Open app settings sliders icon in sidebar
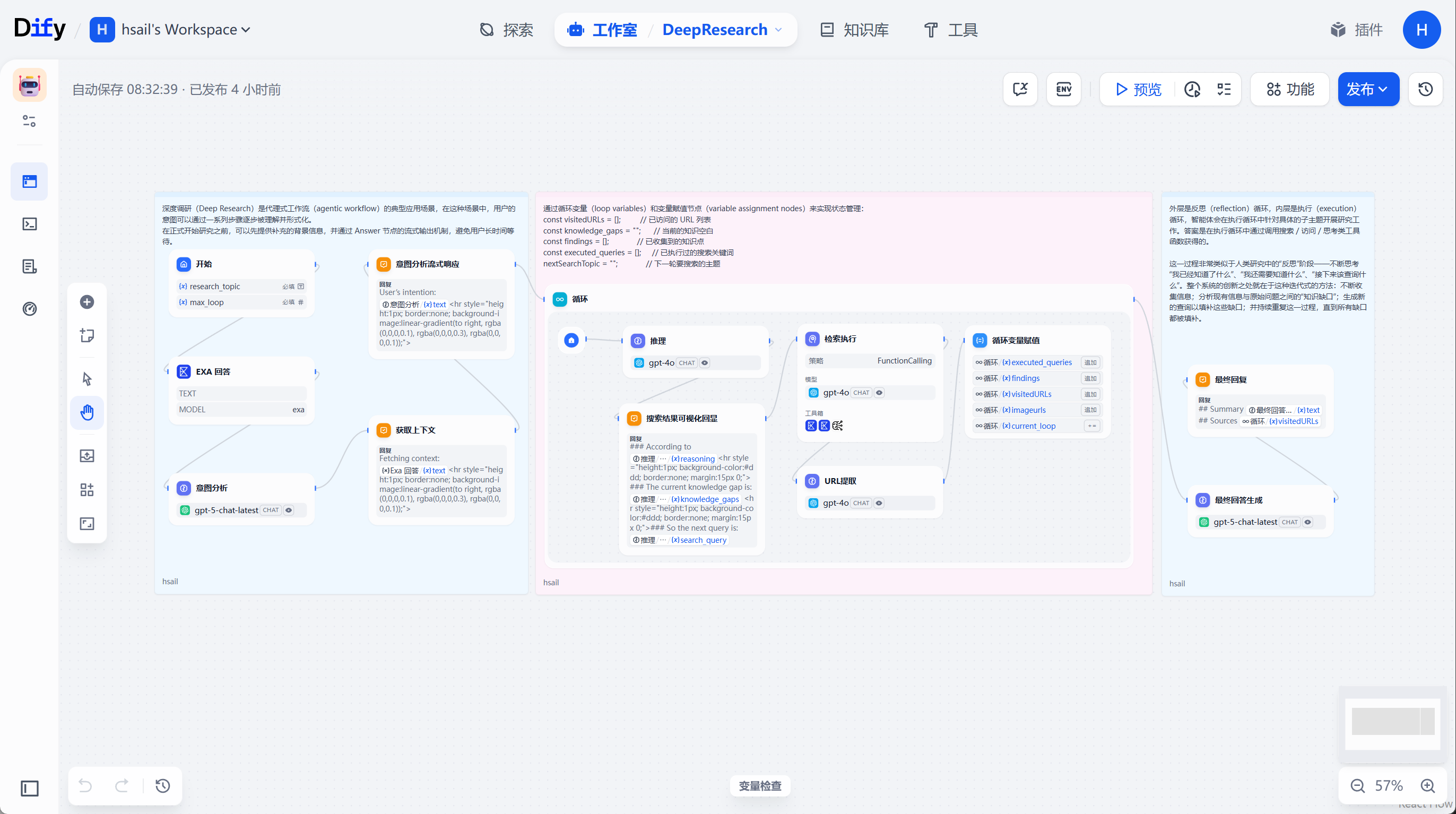Viewport: 1456px width, 814px height. coord(29,121)
